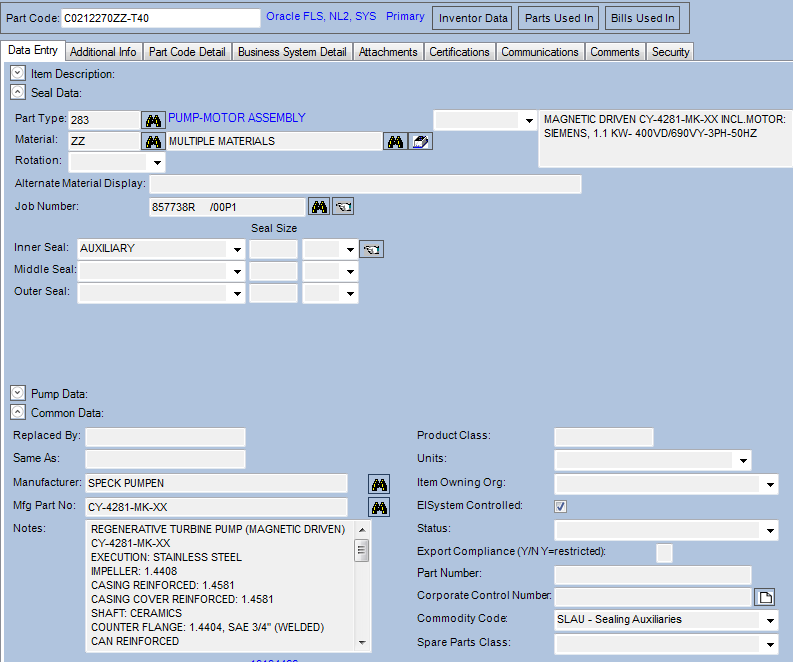Click Product Class field

click(604, 437)
